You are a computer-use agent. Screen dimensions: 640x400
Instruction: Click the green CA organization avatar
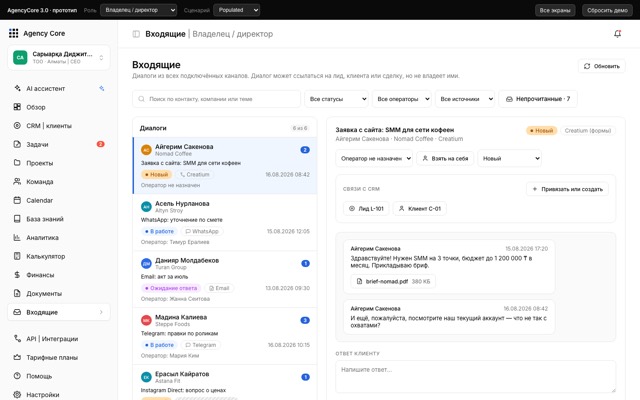20,58
